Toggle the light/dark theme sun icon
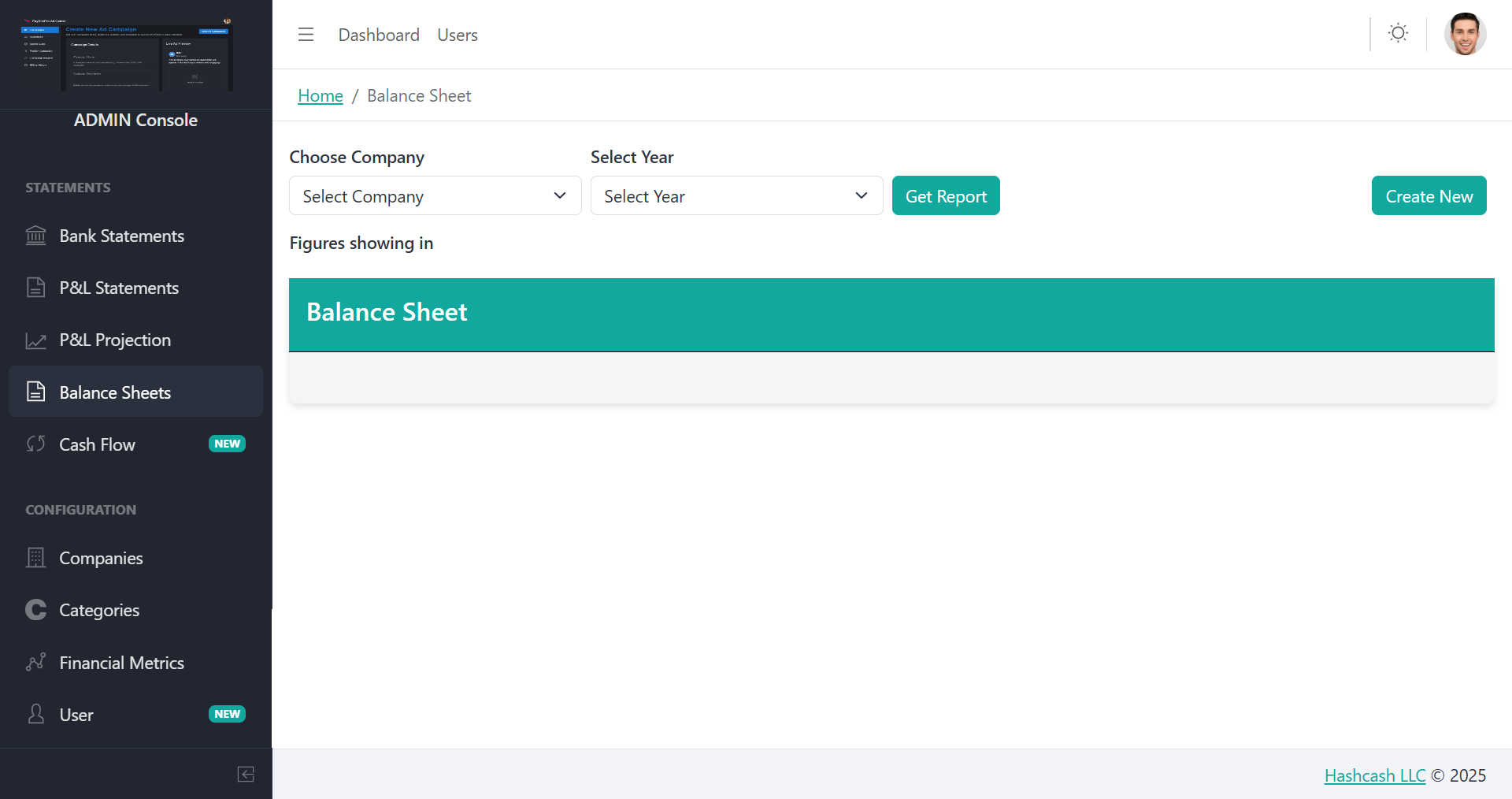The height and width of the screenshot is (799, 1512). coord(1398,33)
